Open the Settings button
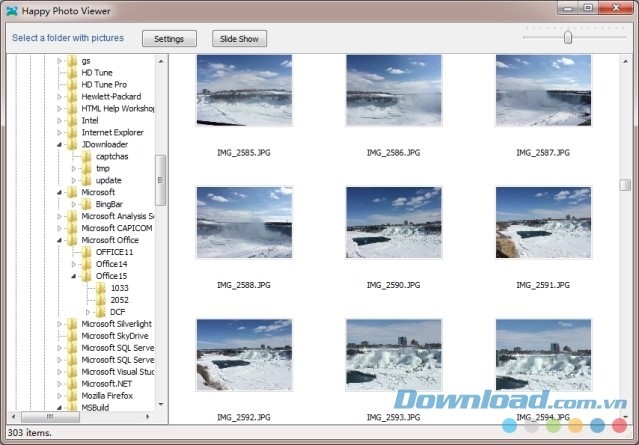Viewport: 639px width, 445px height. coord(169,39)
